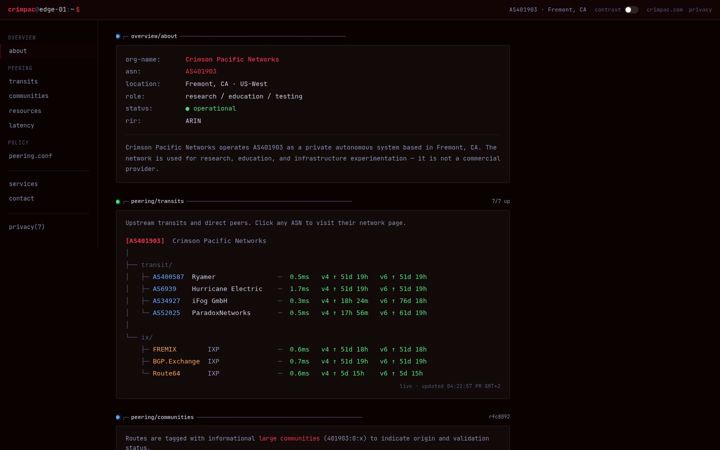Click the research / education / testing role value
This screenshot has height=450, width=720.
pos(244,96)
